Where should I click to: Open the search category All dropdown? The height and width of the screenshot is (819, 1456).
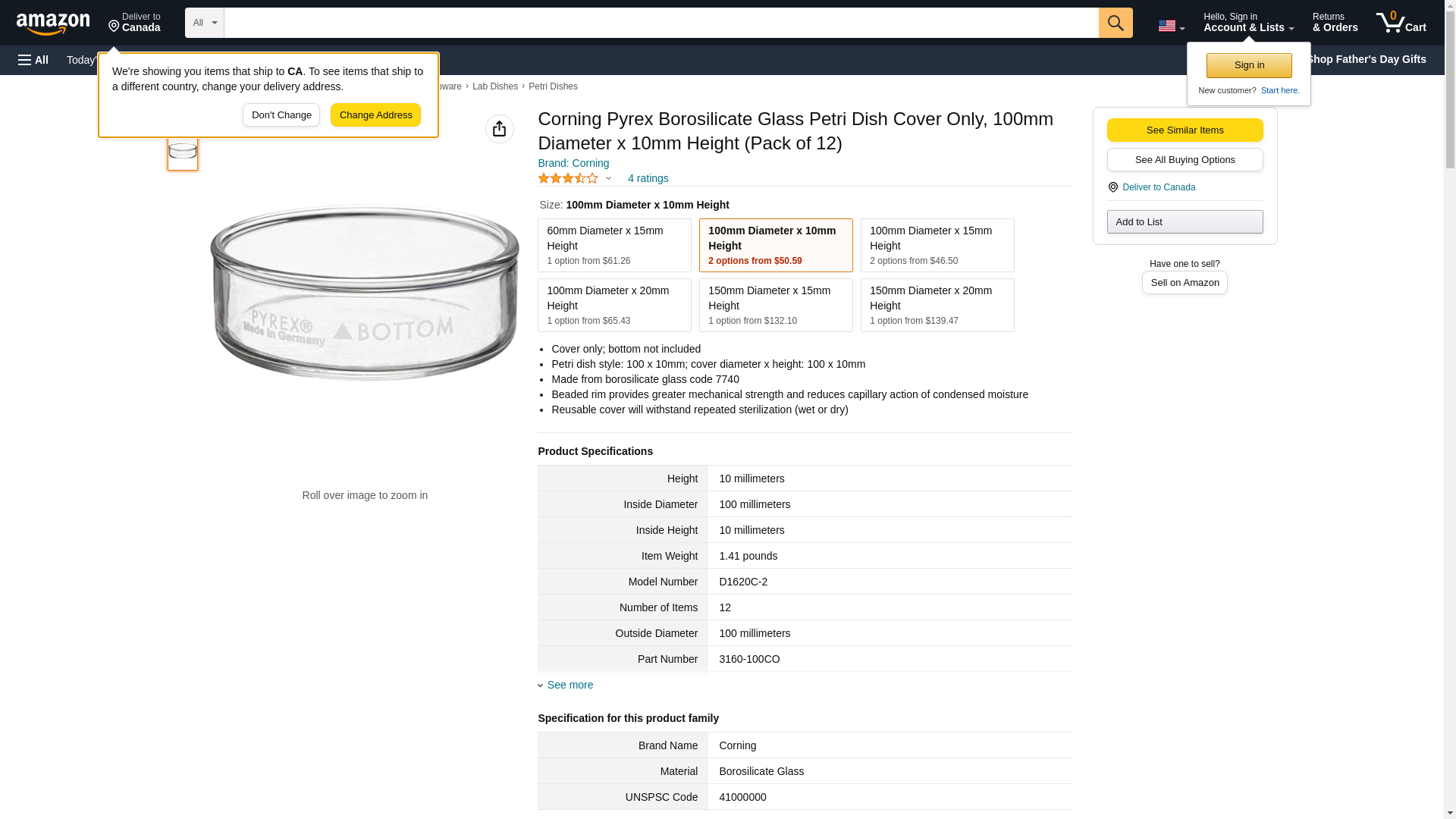[204, 23]
